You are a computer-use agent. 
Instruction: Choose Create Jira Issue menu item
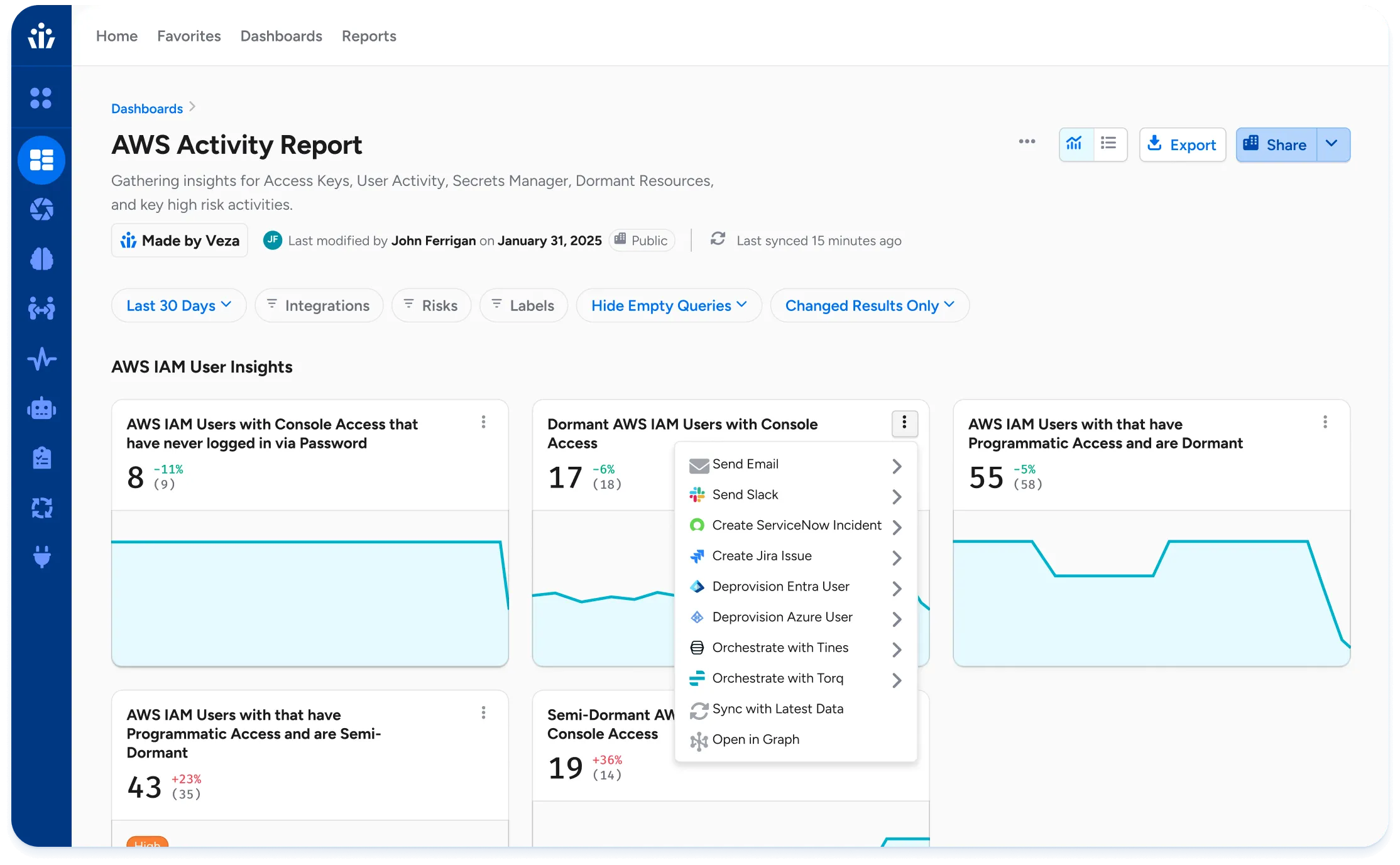click(762, 556)
